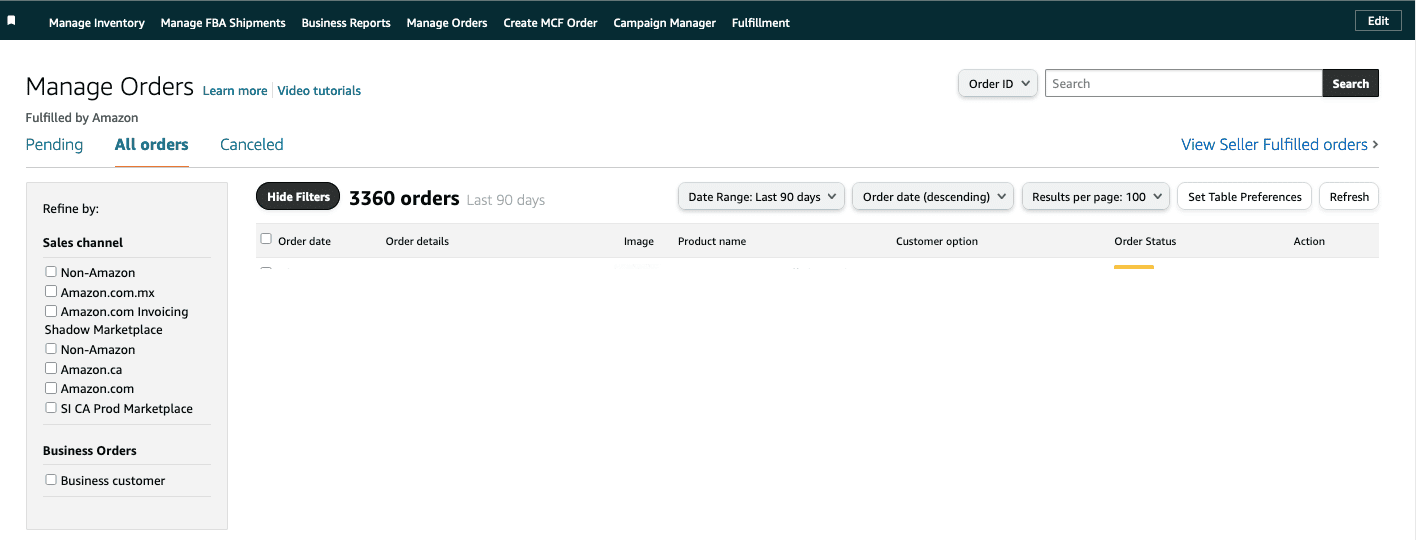Check the Non-Amazon checkbox above Amazon.ca
Screen dimensions: 1416x540
pyautogui.click(x=51, y=349)
